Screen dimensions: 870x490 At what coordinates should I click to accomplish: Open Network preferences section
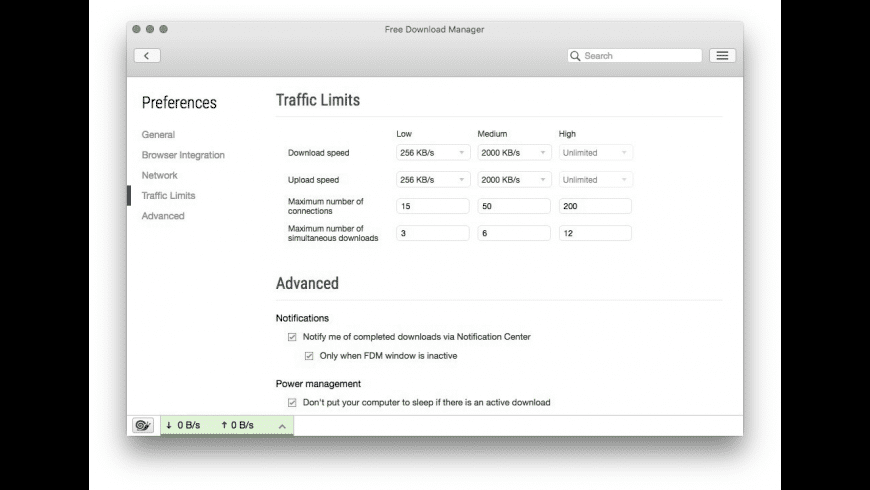159,175
